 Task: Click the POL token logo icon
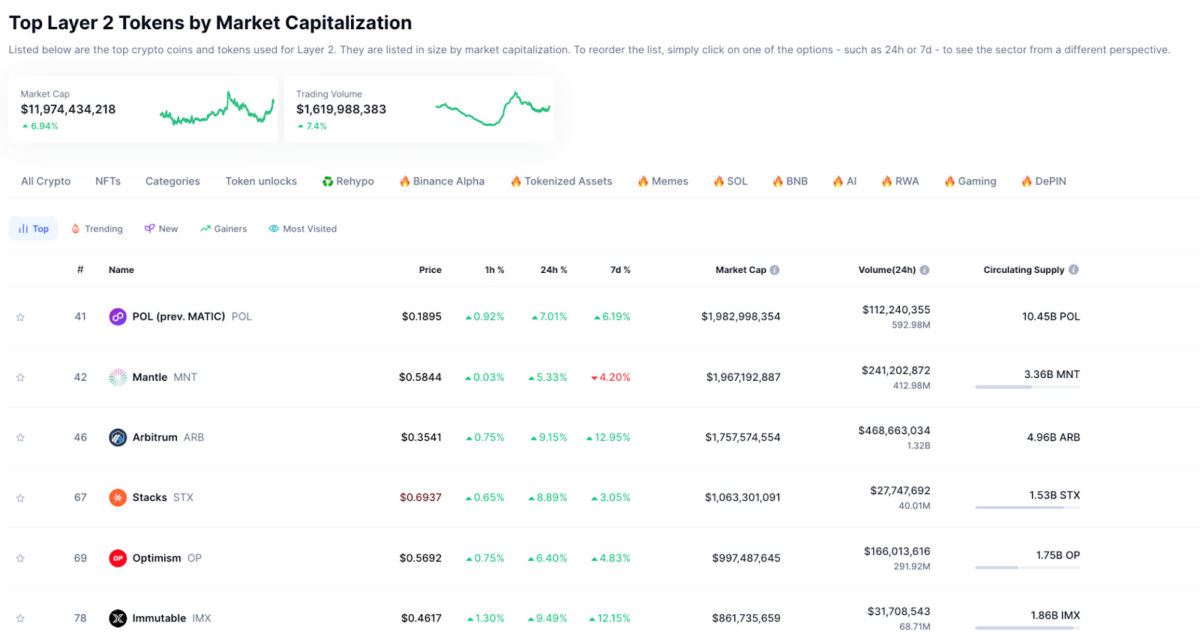tap(118, 317)
